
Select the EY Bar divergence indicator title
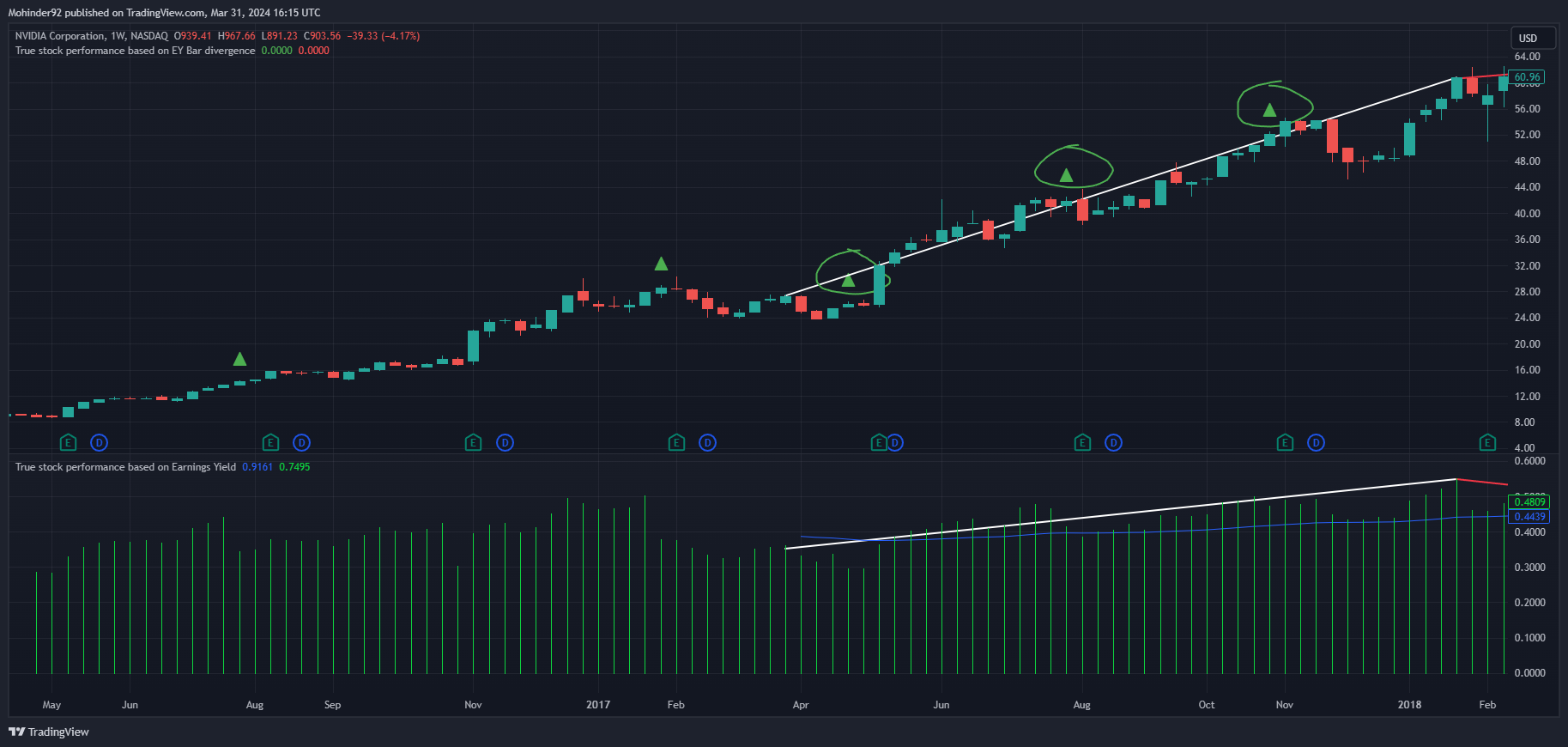135,51
